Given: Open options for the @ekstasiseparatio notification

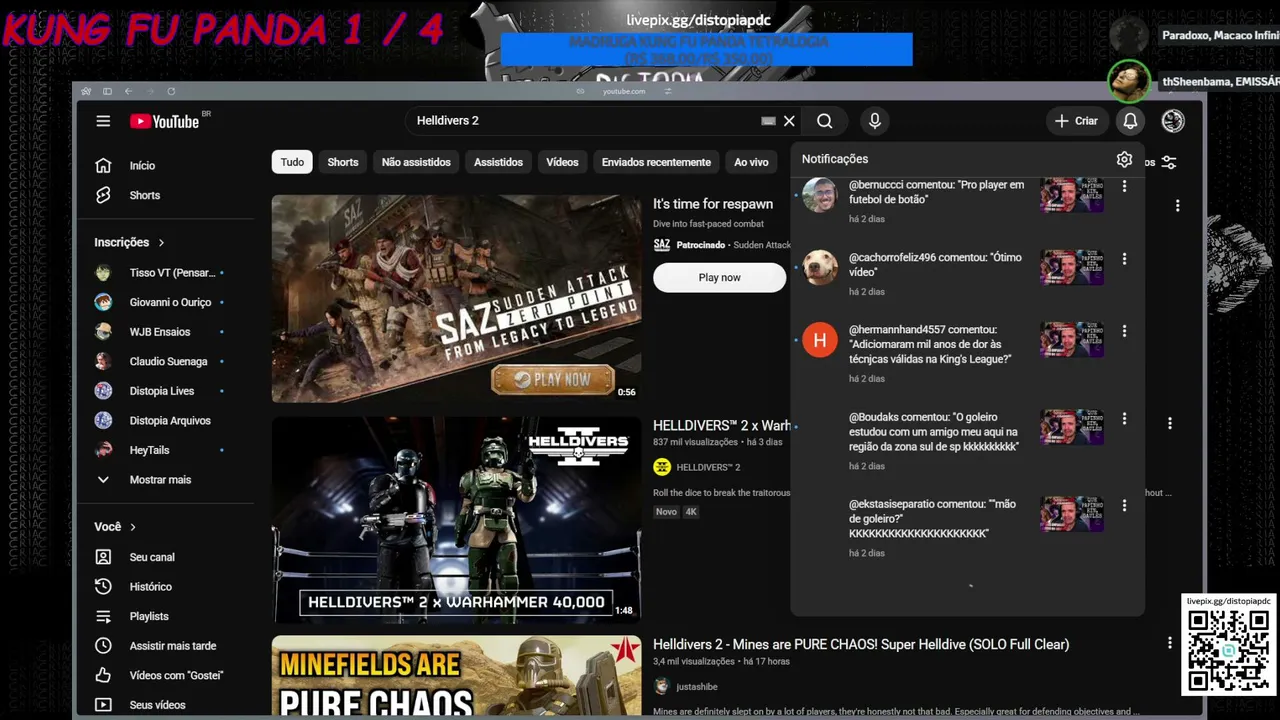Looking at the screenshot, I should pyautogui.click(x=1124, y=506).
